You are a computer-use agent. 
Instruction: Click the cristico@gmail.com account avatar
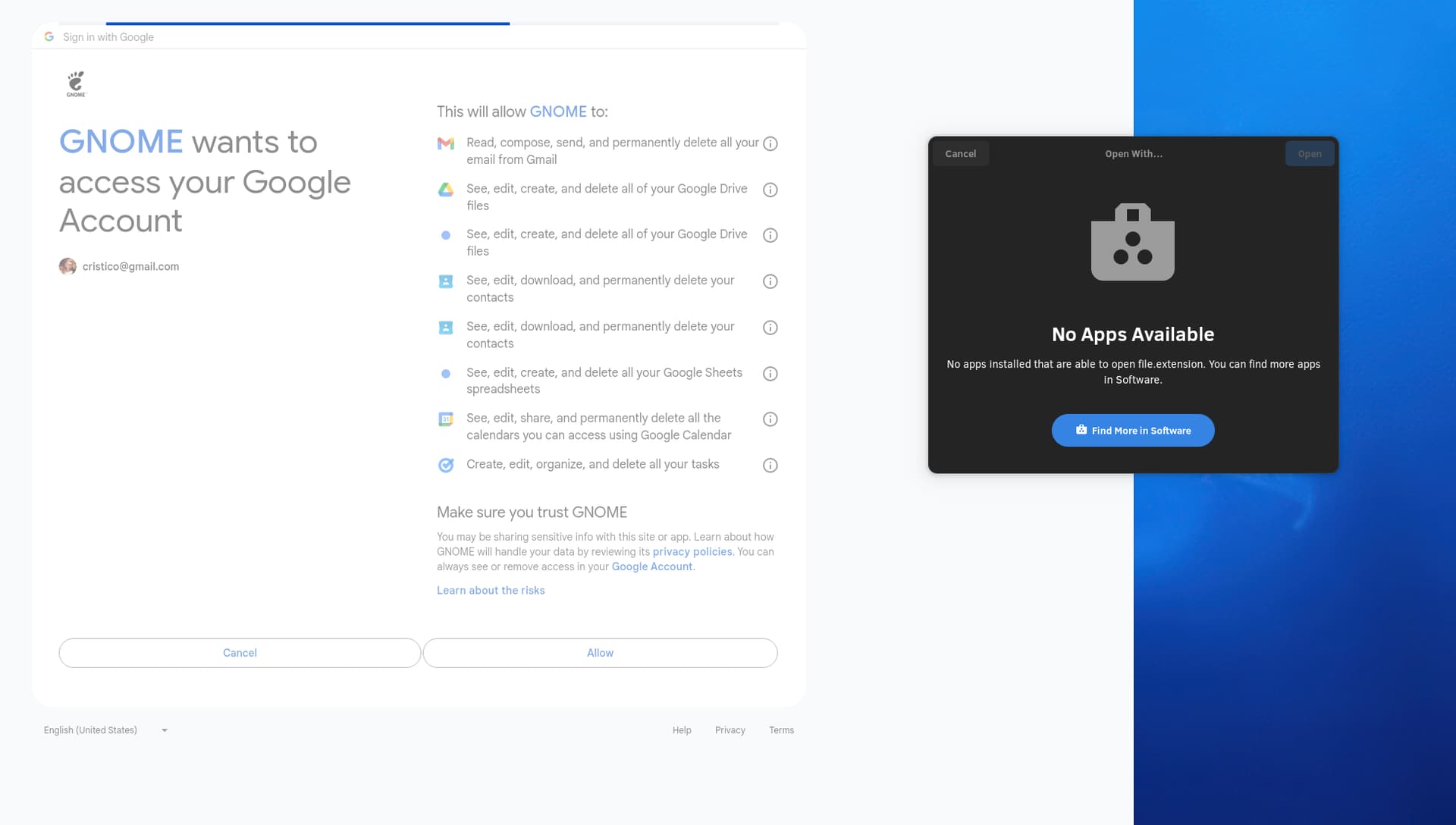pyautogui.click(x=68, y=266)
